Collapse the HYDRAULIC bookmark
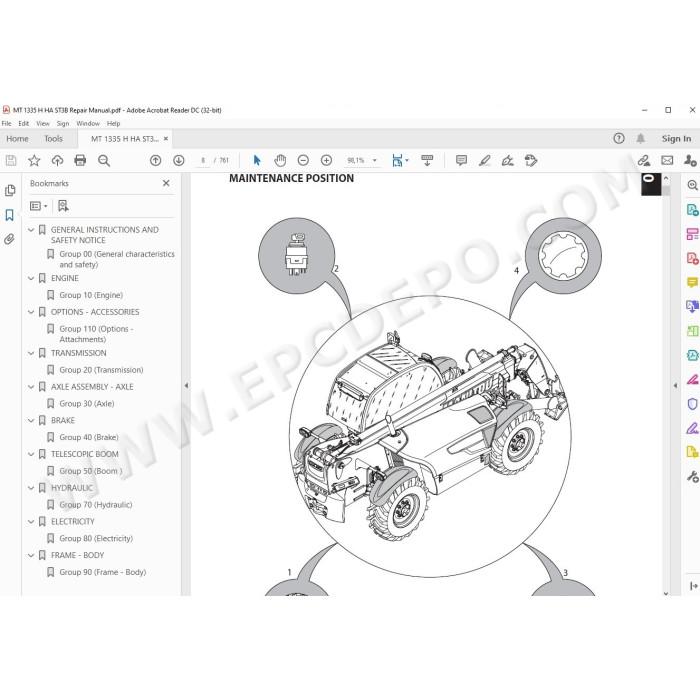The image size is (700, 700). (31, 488)
